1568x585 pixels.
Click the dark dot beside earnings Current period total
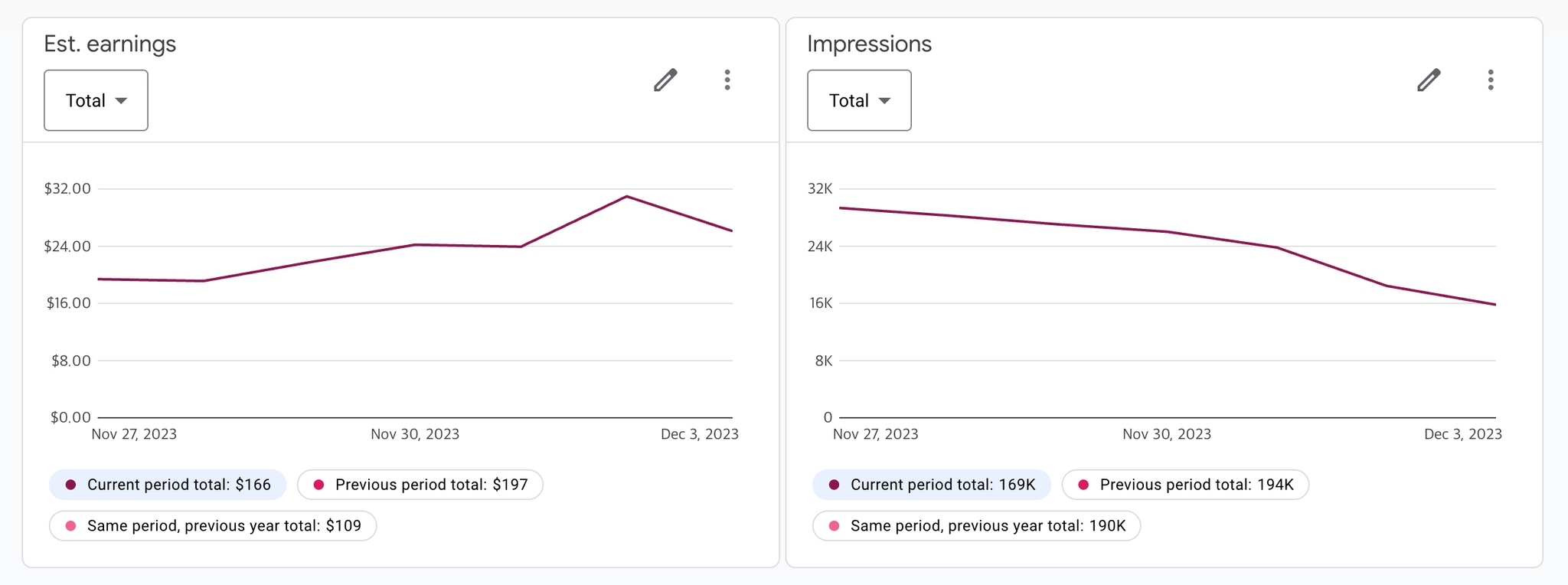pyautogui.click(x=71, y=485)
